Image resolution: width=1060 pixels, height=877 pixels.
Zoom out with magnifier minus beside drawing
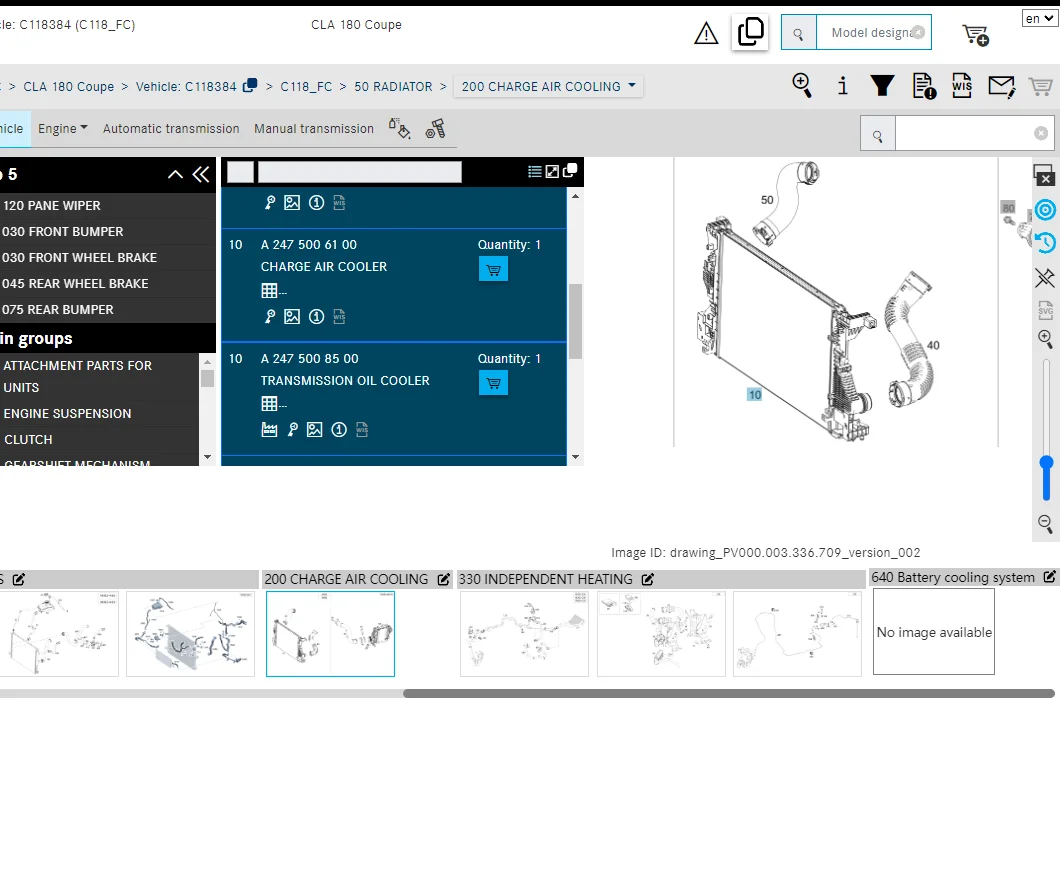click(x=1045, y=523)
